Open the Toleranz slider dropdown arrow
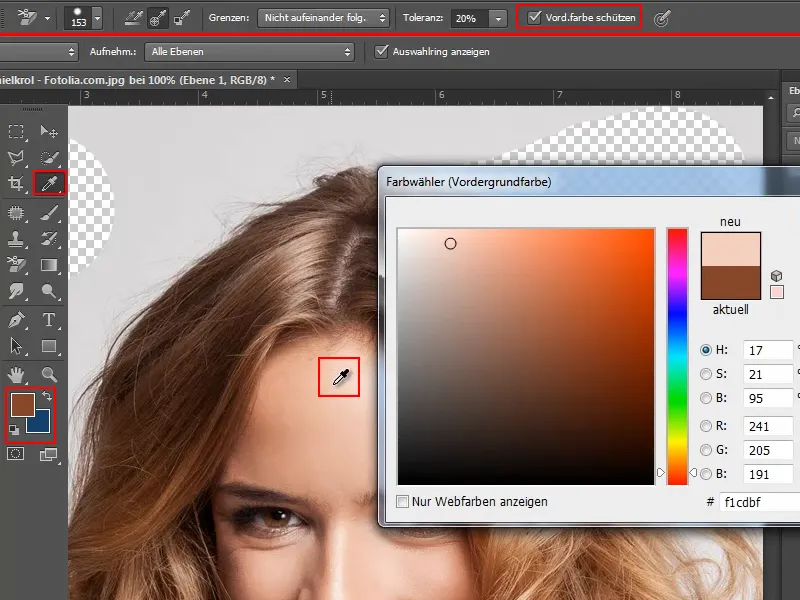Viewport: 800px width, 600px height. point(498,18)
